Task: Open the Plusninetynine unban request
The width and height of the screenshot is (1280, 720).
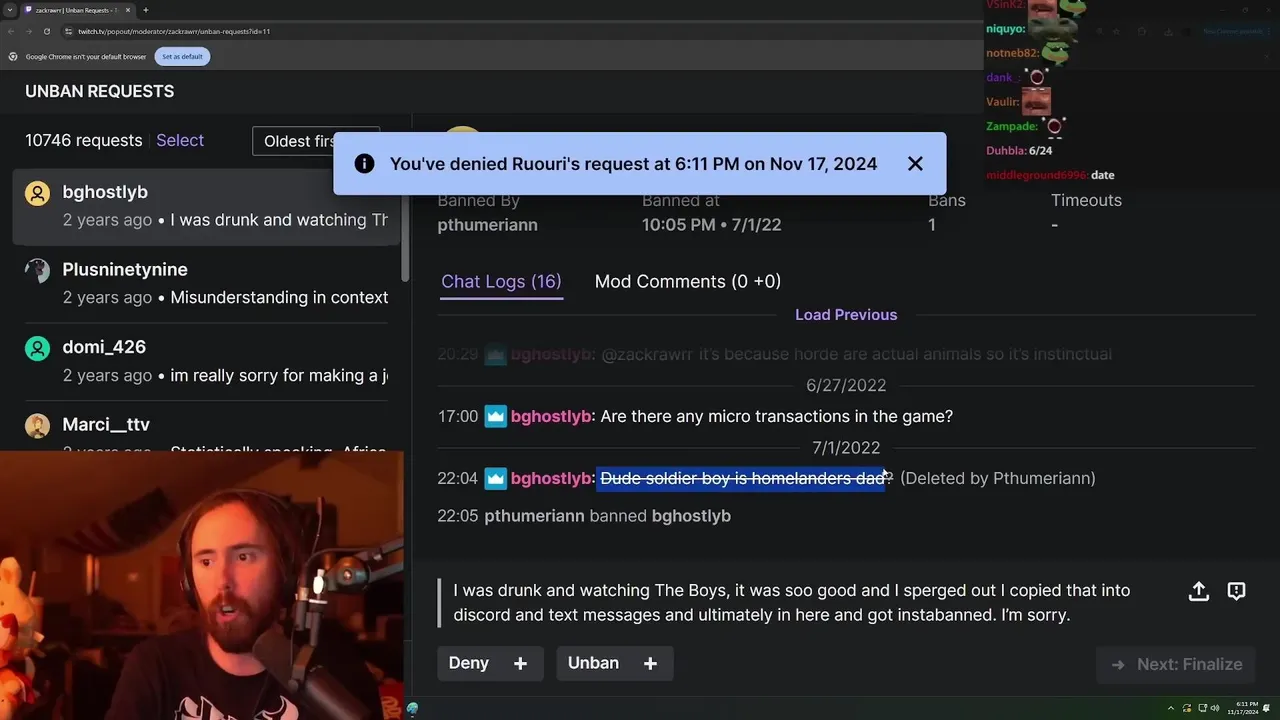Action: coord(206,284)
